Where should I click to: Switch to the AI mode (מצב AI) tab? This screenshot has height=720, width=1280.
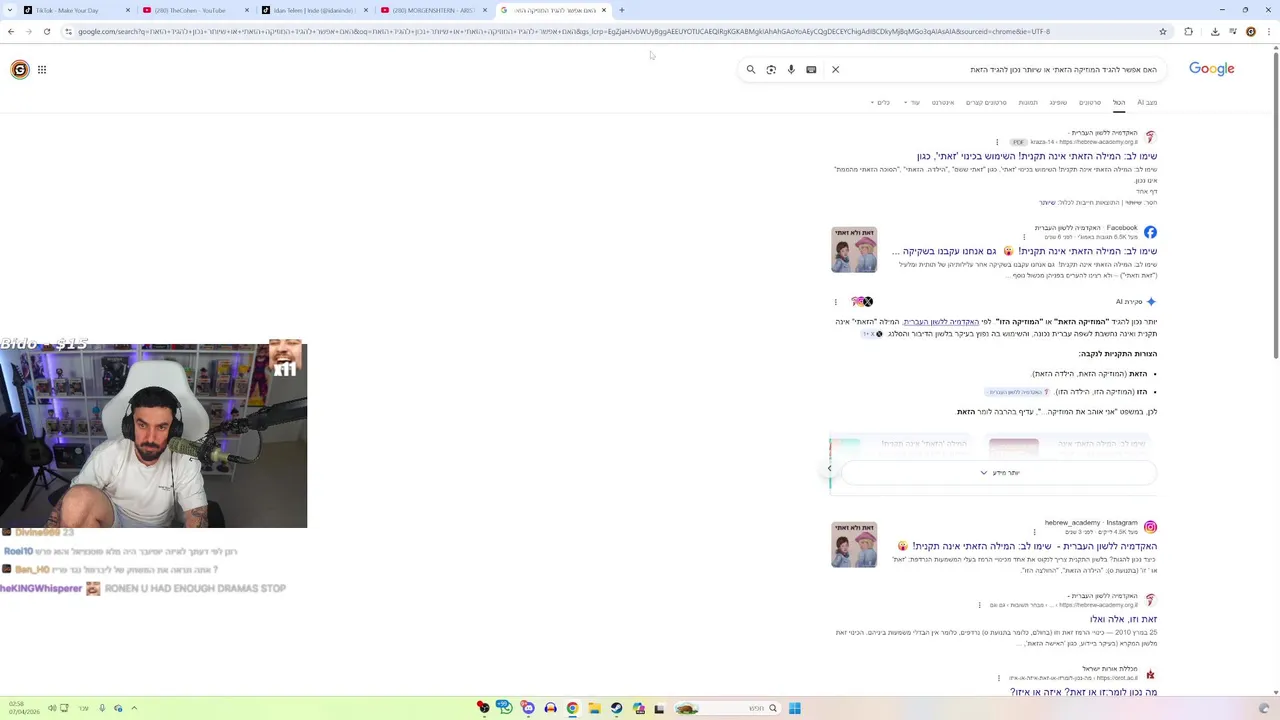[x=1147, y=102]
